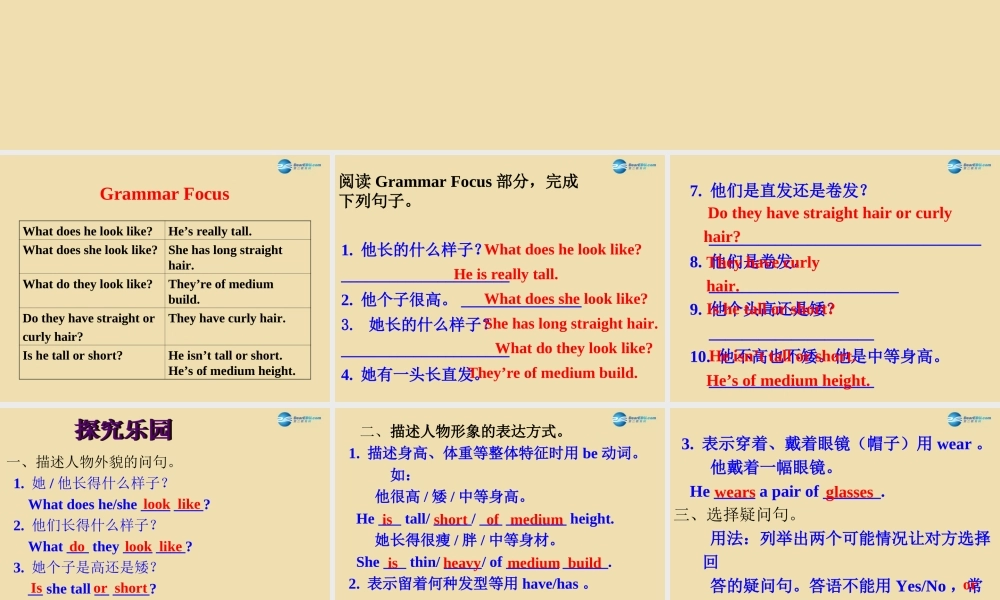Image resolution: width=1000 pixels, height=600 pixels.
Task: Open the 探究乐园 slide
Action: click(165, 500)
